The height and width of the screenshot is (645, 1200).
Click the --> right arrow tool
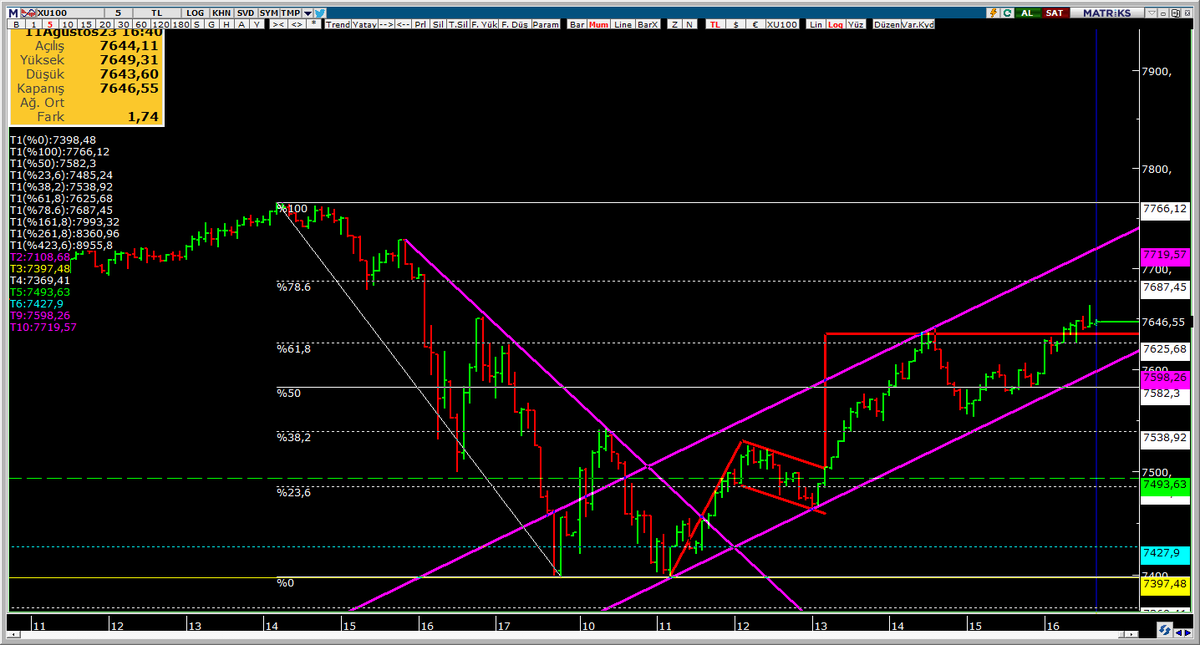(x=386, y=24)
